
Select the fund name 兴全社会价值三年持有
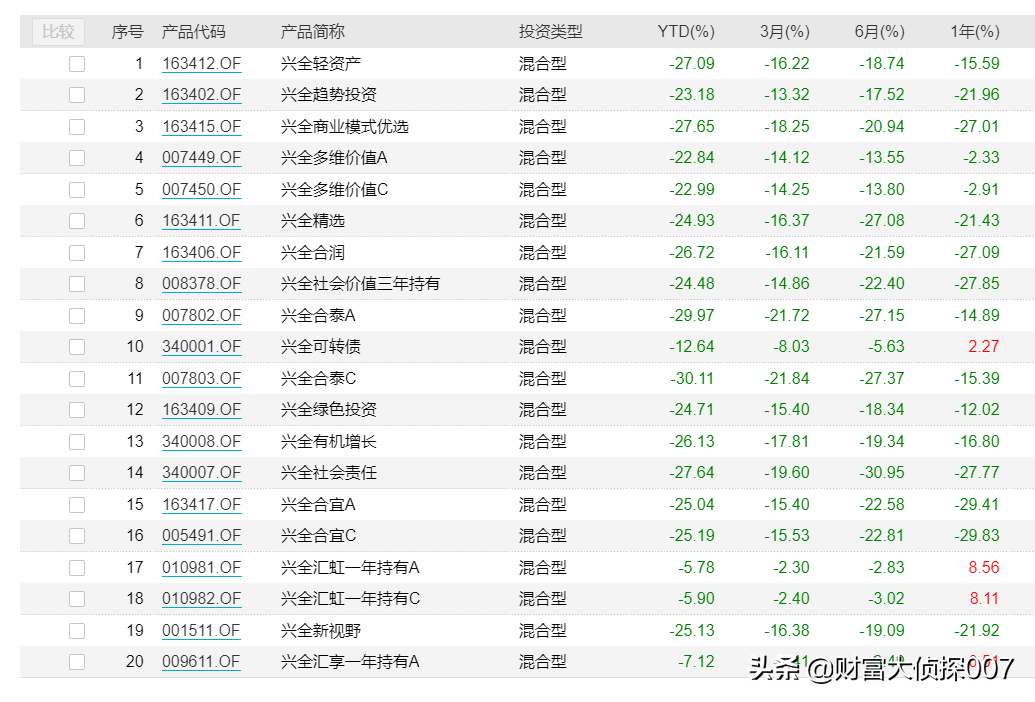[x=360, y=284]
